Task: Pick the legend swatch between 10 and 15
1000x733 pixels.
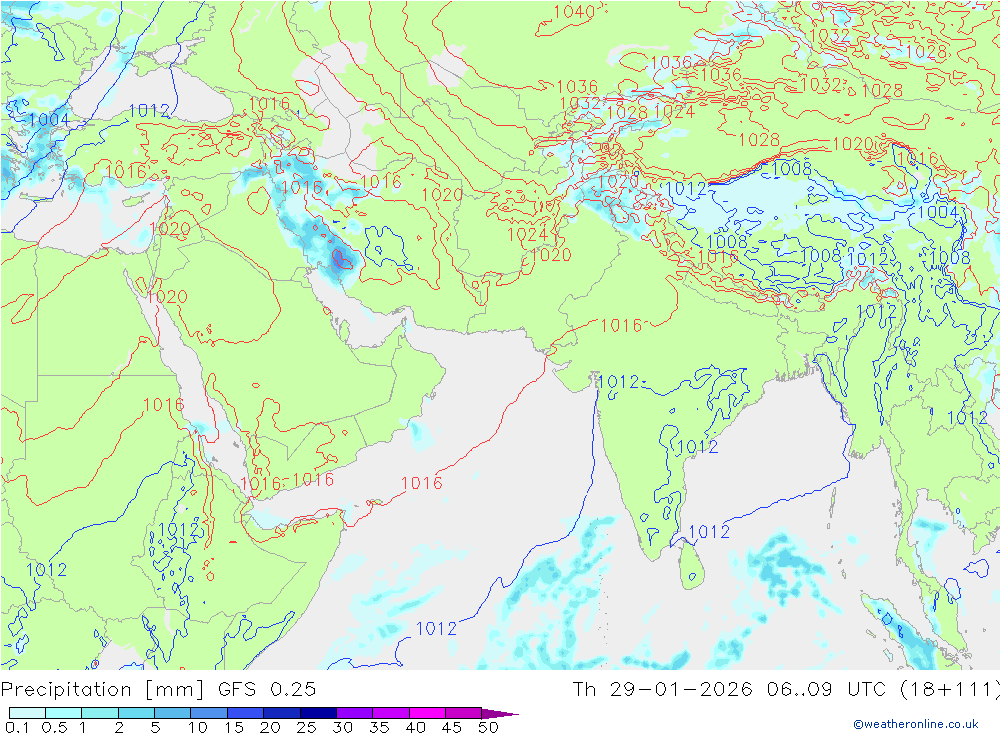Action: 209,713
